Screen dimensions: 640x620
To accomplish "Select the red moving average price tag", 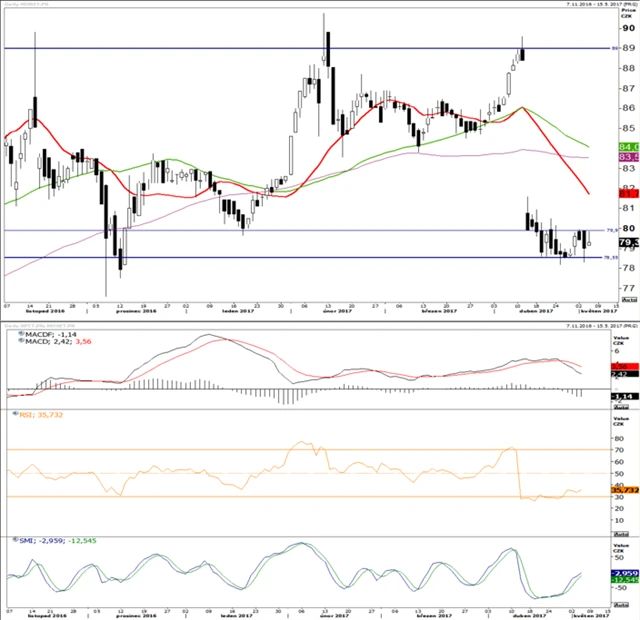I will (628, 192).
